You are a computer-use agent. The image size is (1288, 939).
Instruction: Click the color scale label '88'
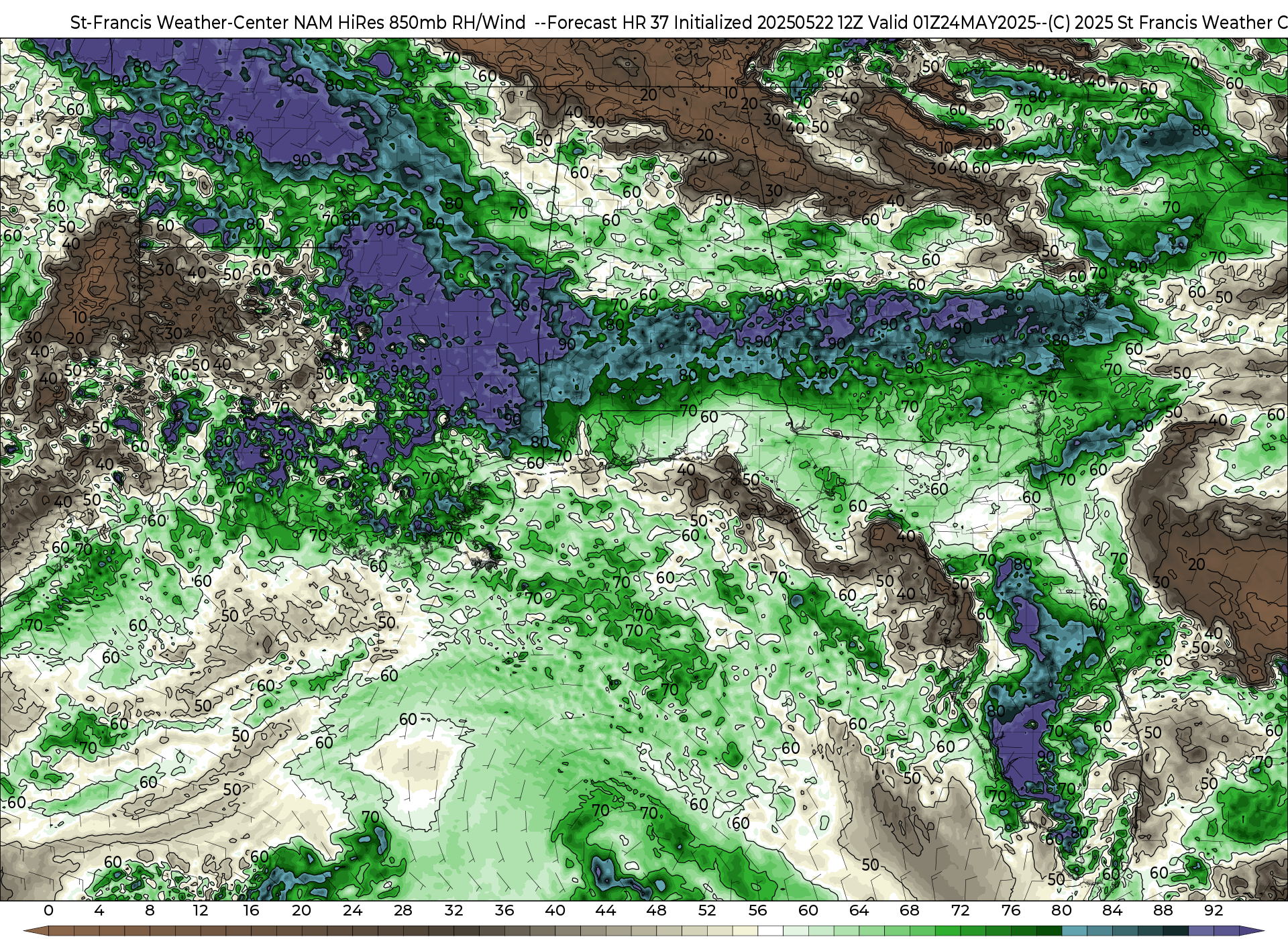click(1163, 910)
